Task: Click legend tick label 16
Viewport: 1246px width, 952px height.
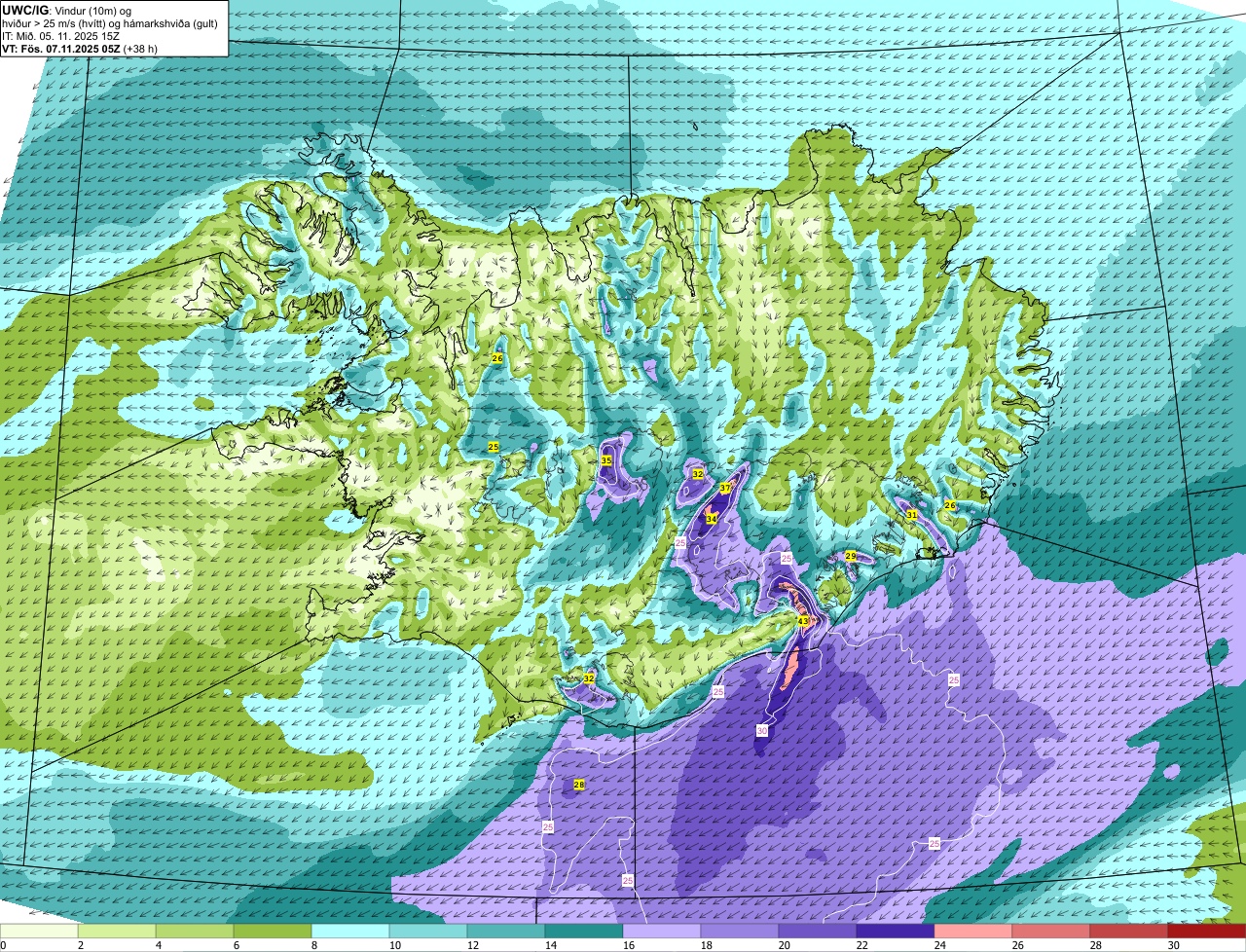Action: tap(629, 945)
